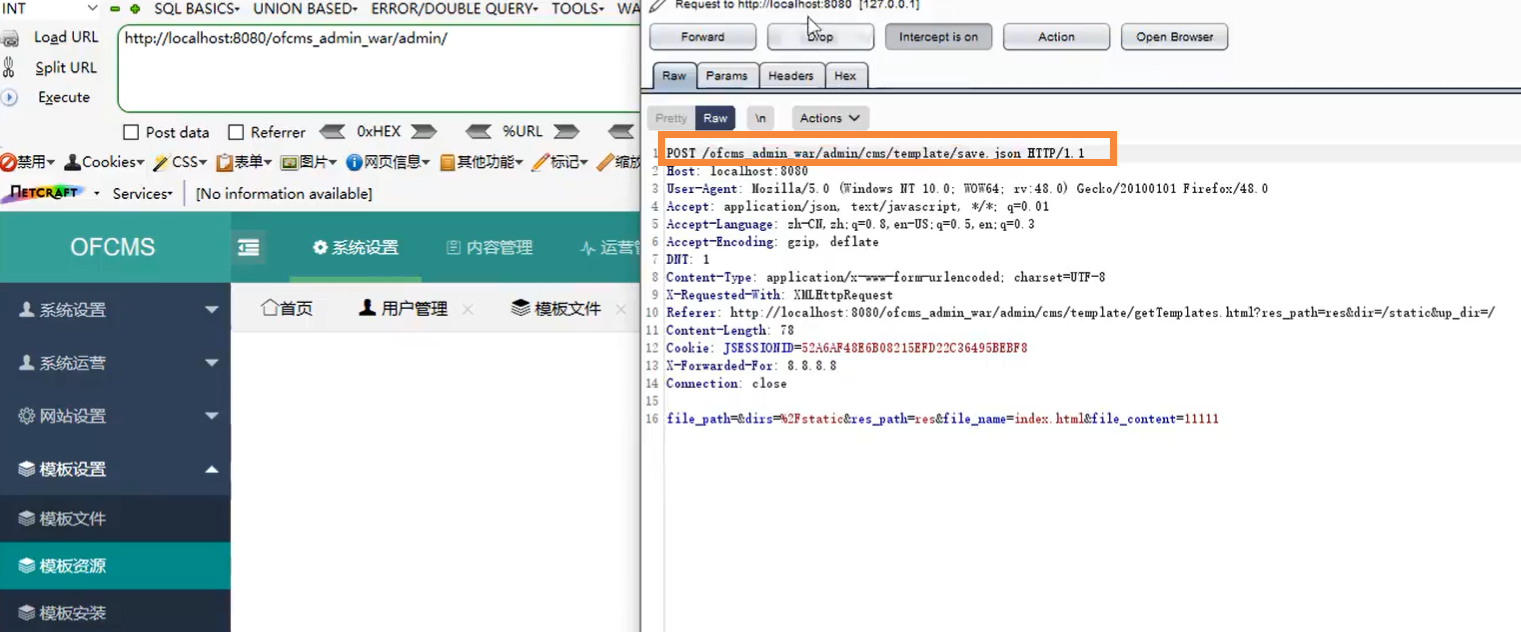
Task: Open the CSS dropdown
Action: (180, 162)
